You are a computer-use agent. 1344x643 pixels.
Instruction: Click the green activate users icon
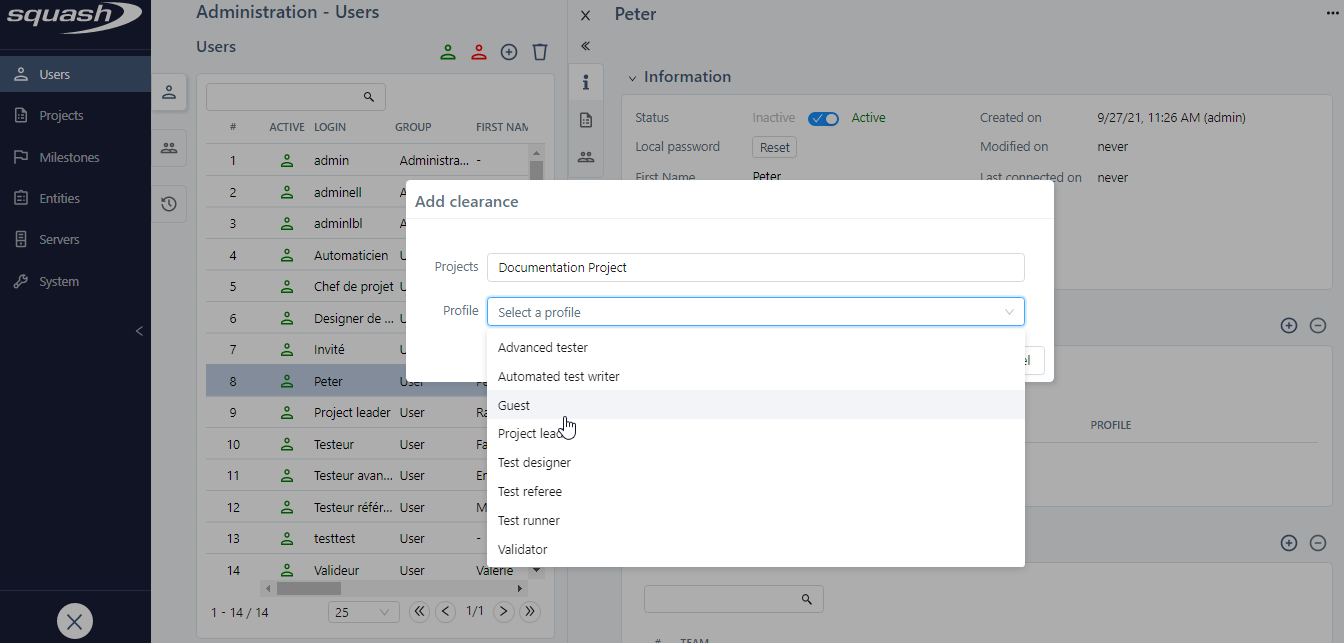[448, 52]
